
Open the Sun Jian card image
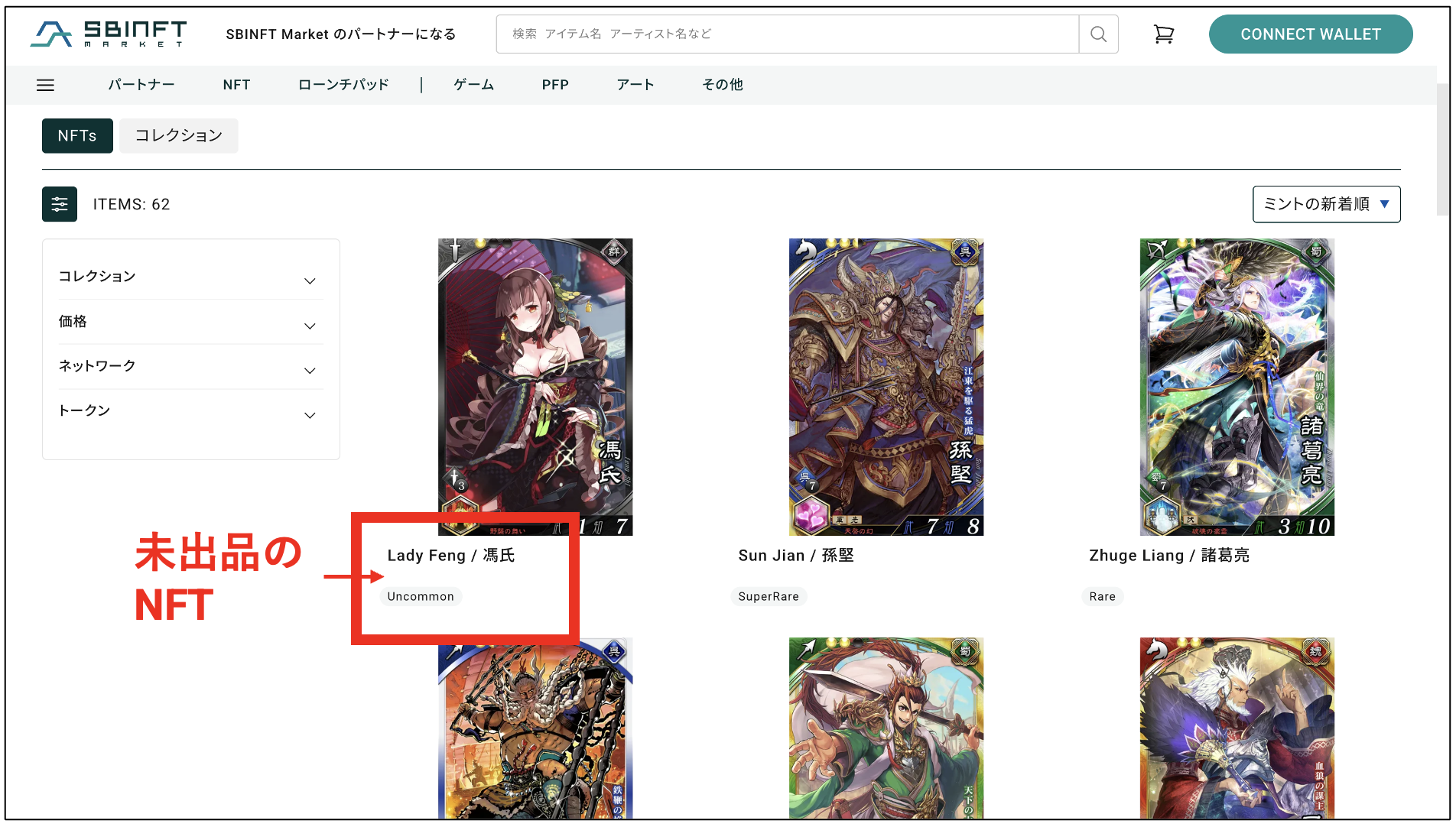tap(886, 387)
